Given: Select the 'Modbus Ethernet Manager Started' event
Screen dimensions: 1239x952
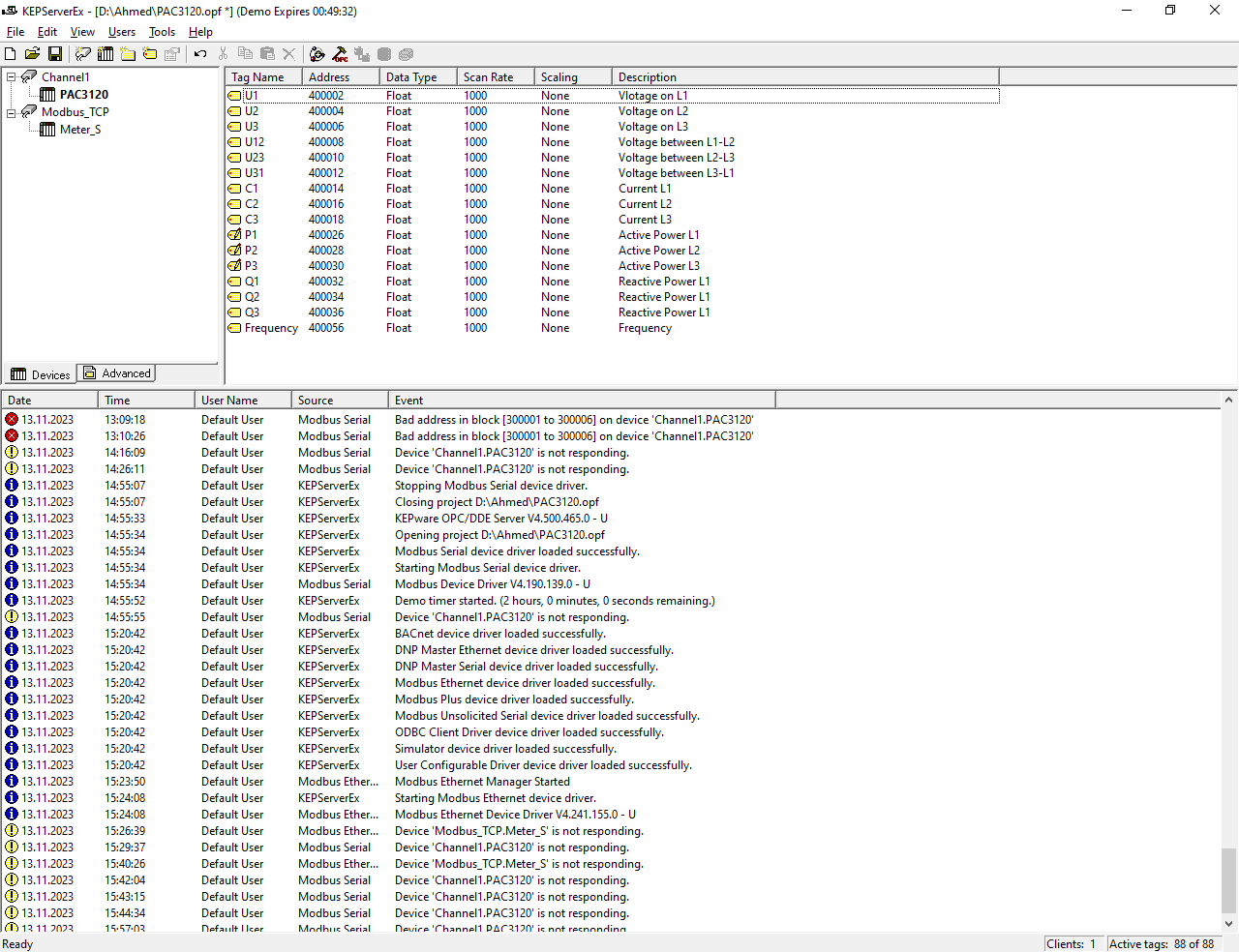Looking at the screenshot, I should [482, 782].
